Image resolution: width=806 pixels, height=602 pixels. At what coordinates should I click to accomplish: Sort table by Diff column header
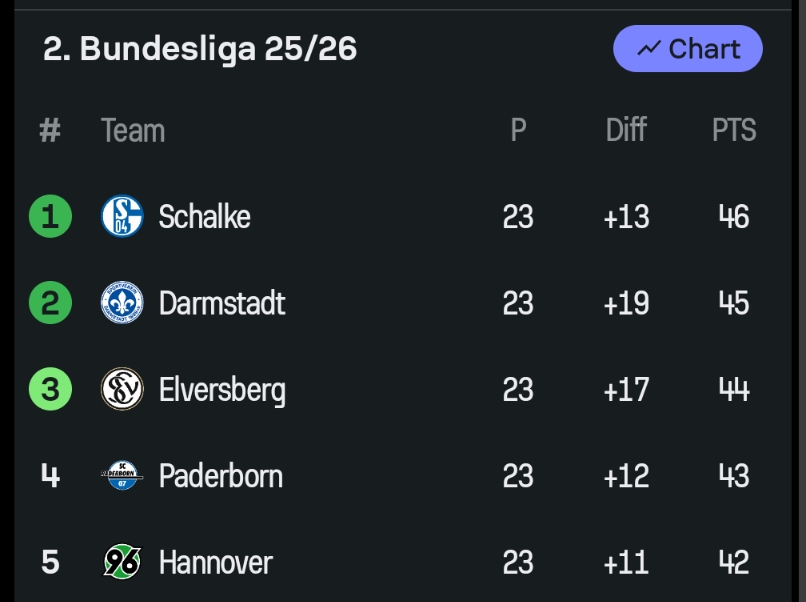click(626, 130)
